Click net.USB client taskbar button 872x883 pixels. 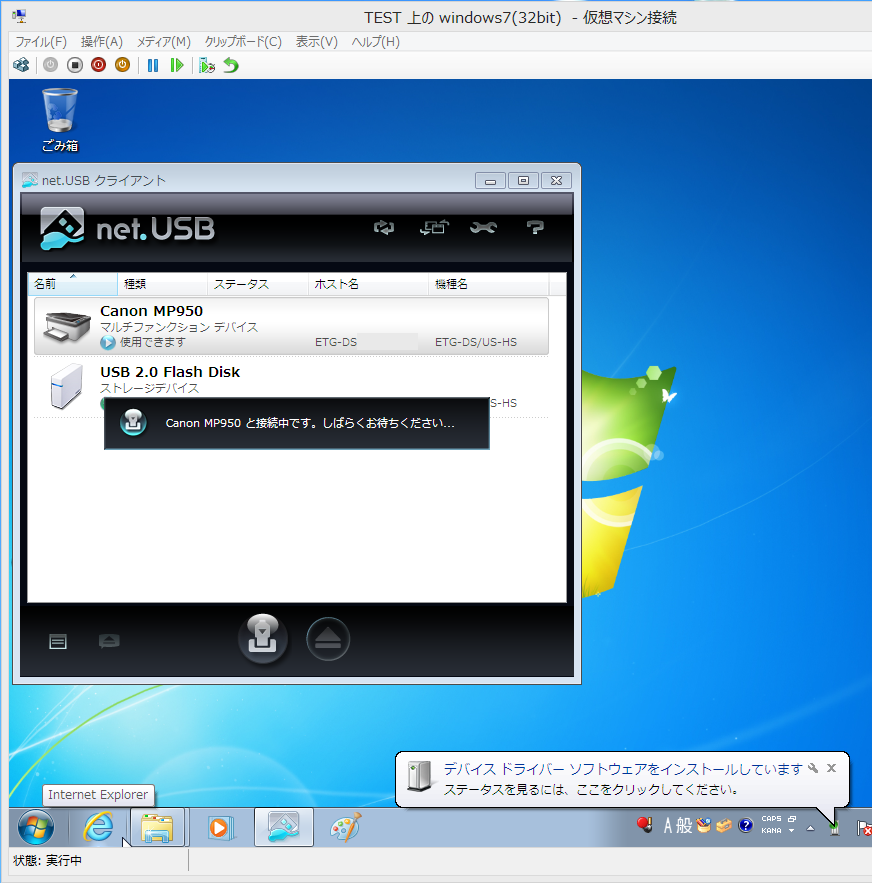click(283, 827)
